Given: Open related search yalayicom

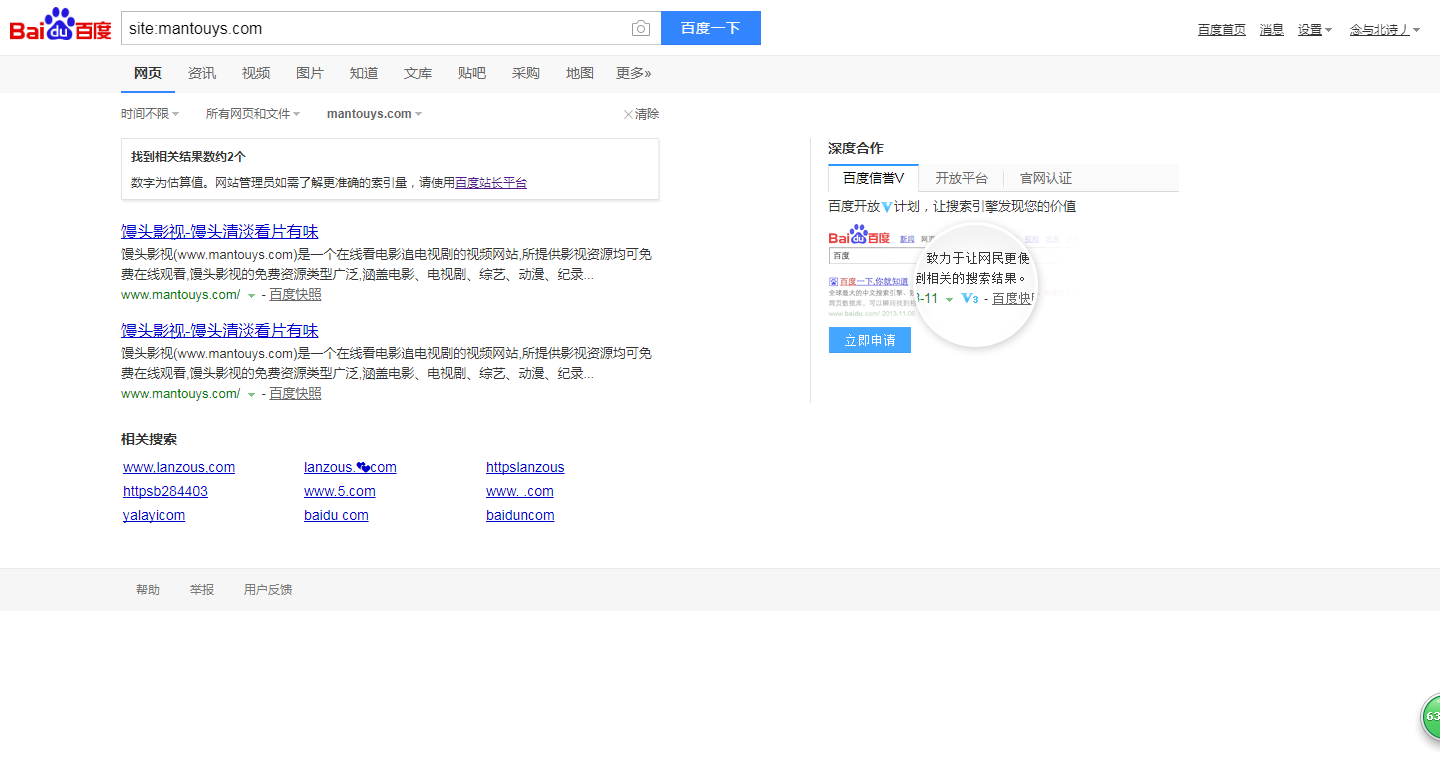Looking at the screenshot, I should click(x=154, y=515).
